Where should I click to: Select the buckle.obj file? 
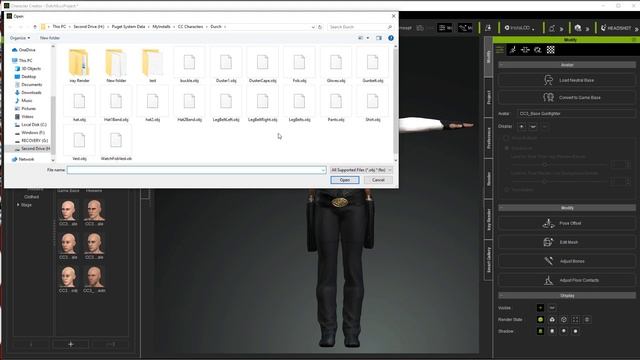coord(189,66)
